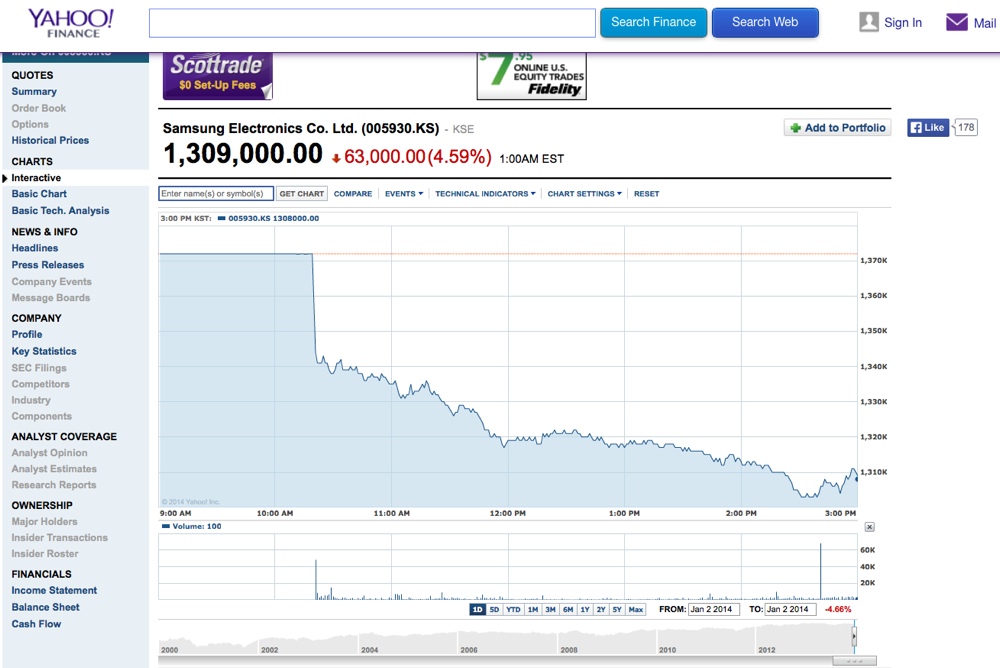Click the Add to Portfolio button
The image size is (1000, 668).
tap(837, 128)
